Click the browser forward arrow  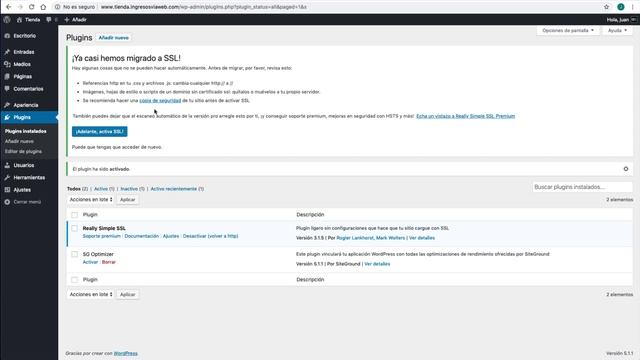click(x=20, y=7)
